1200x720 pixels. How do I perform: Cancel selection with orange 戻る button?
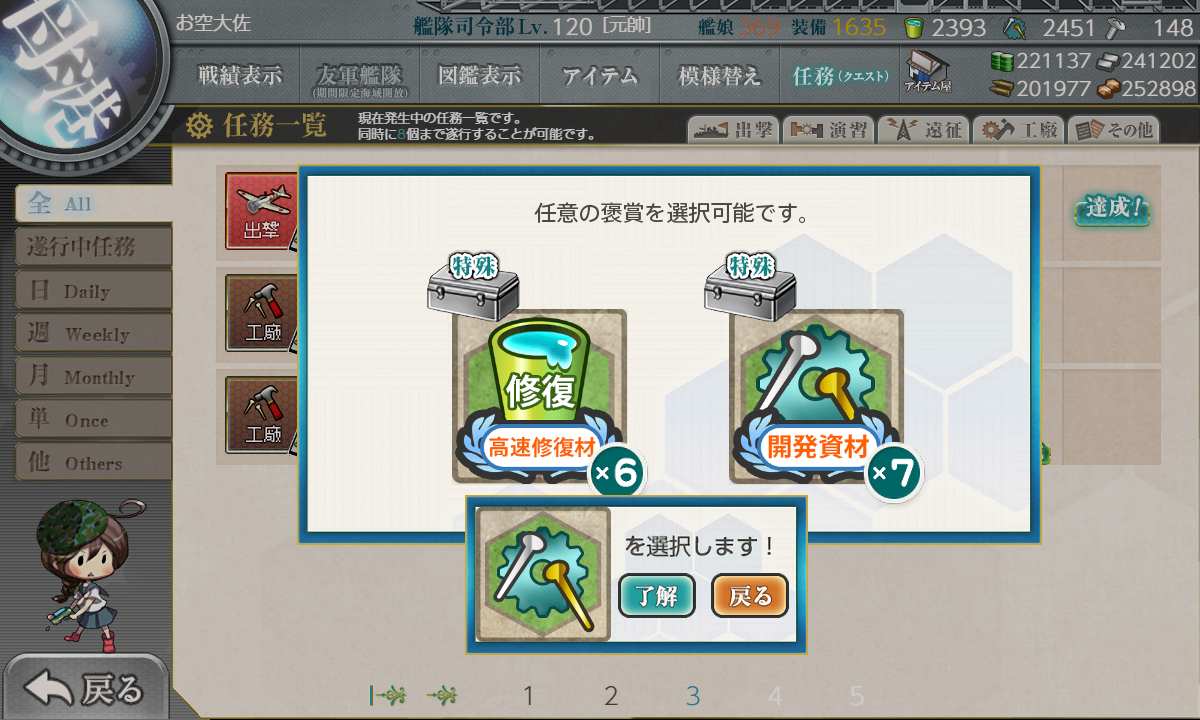[x=750, y=596]
